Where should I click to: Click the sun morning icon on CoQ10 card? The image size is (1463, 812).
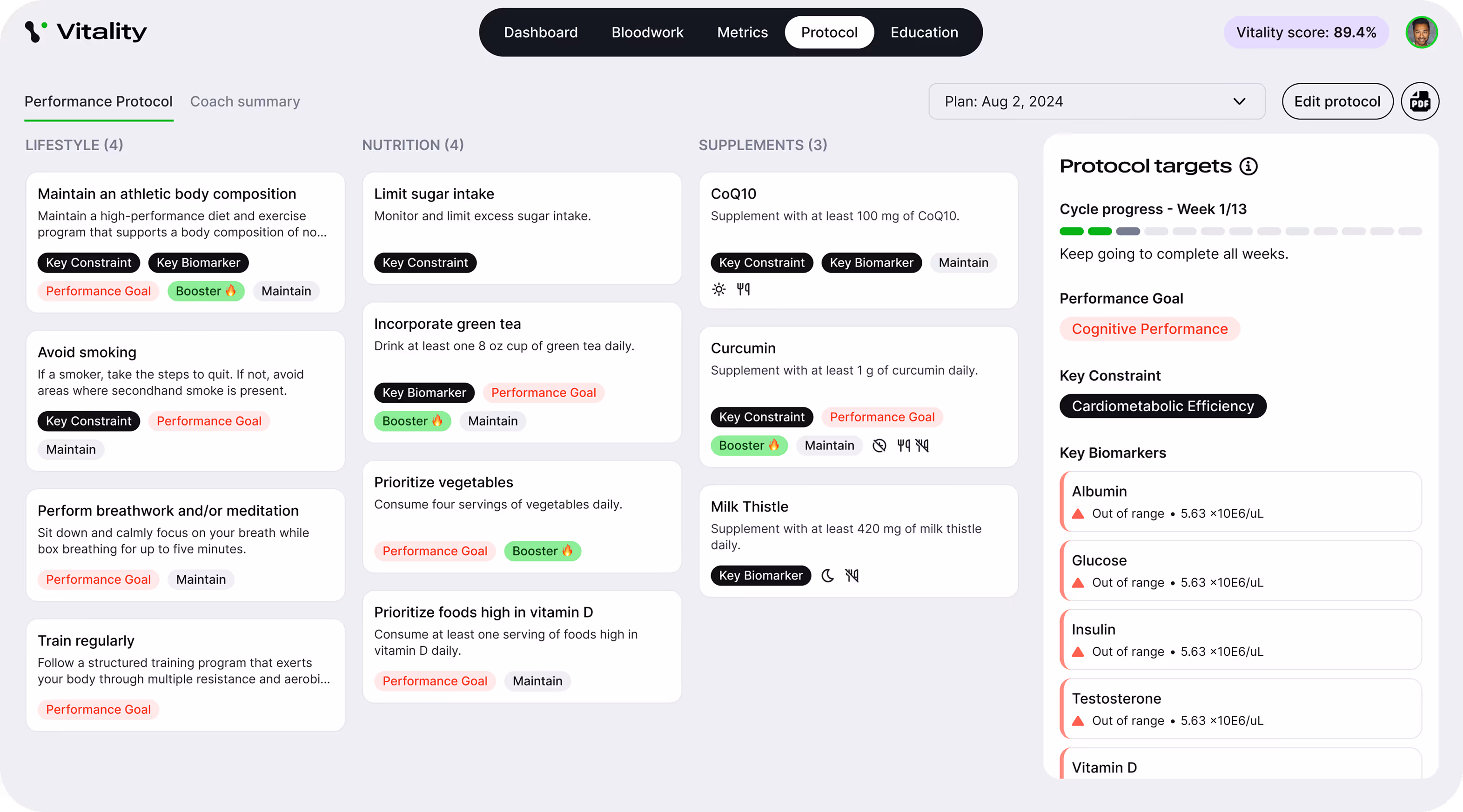click(719, 289)
